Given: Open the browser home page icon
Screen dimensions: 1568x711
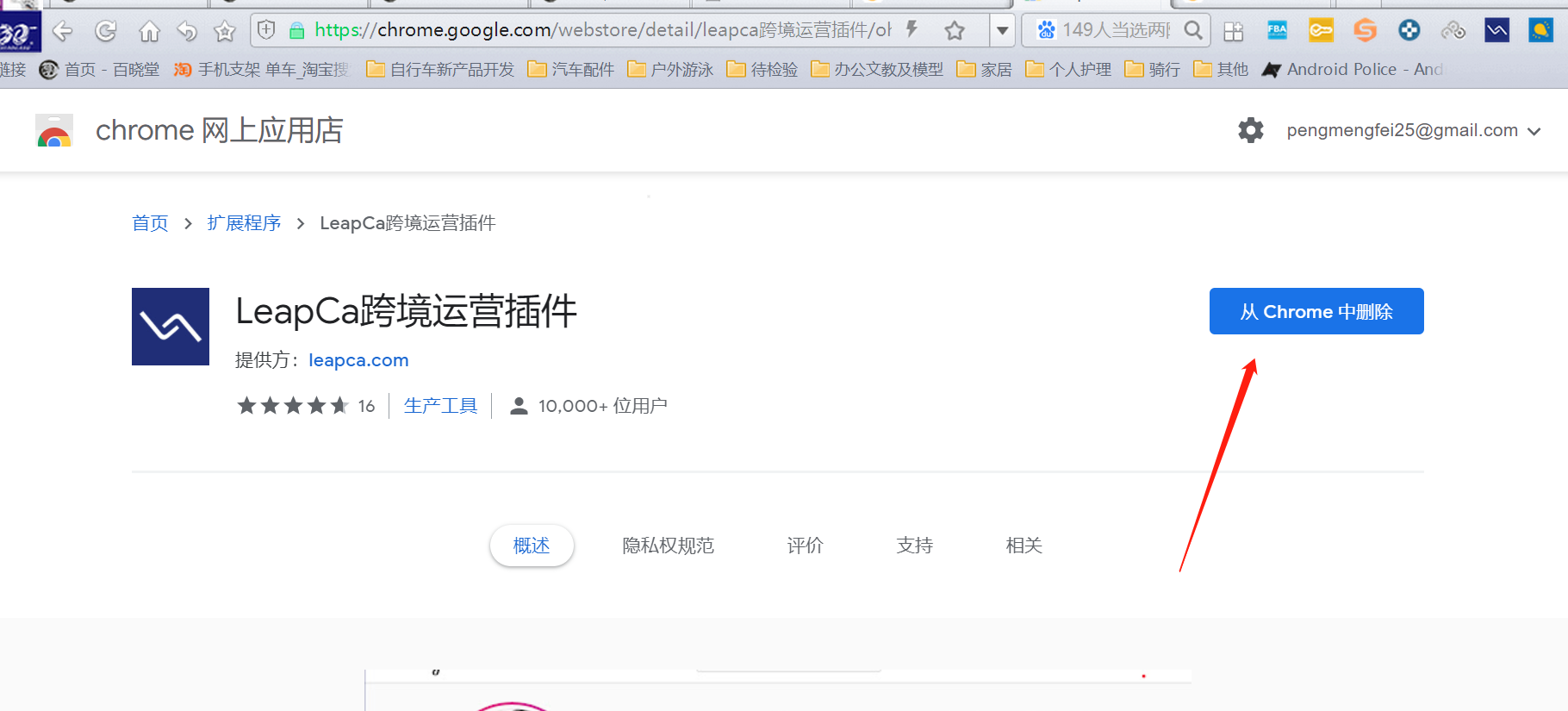Looking at the screenshot, I should tap(149, 32).
